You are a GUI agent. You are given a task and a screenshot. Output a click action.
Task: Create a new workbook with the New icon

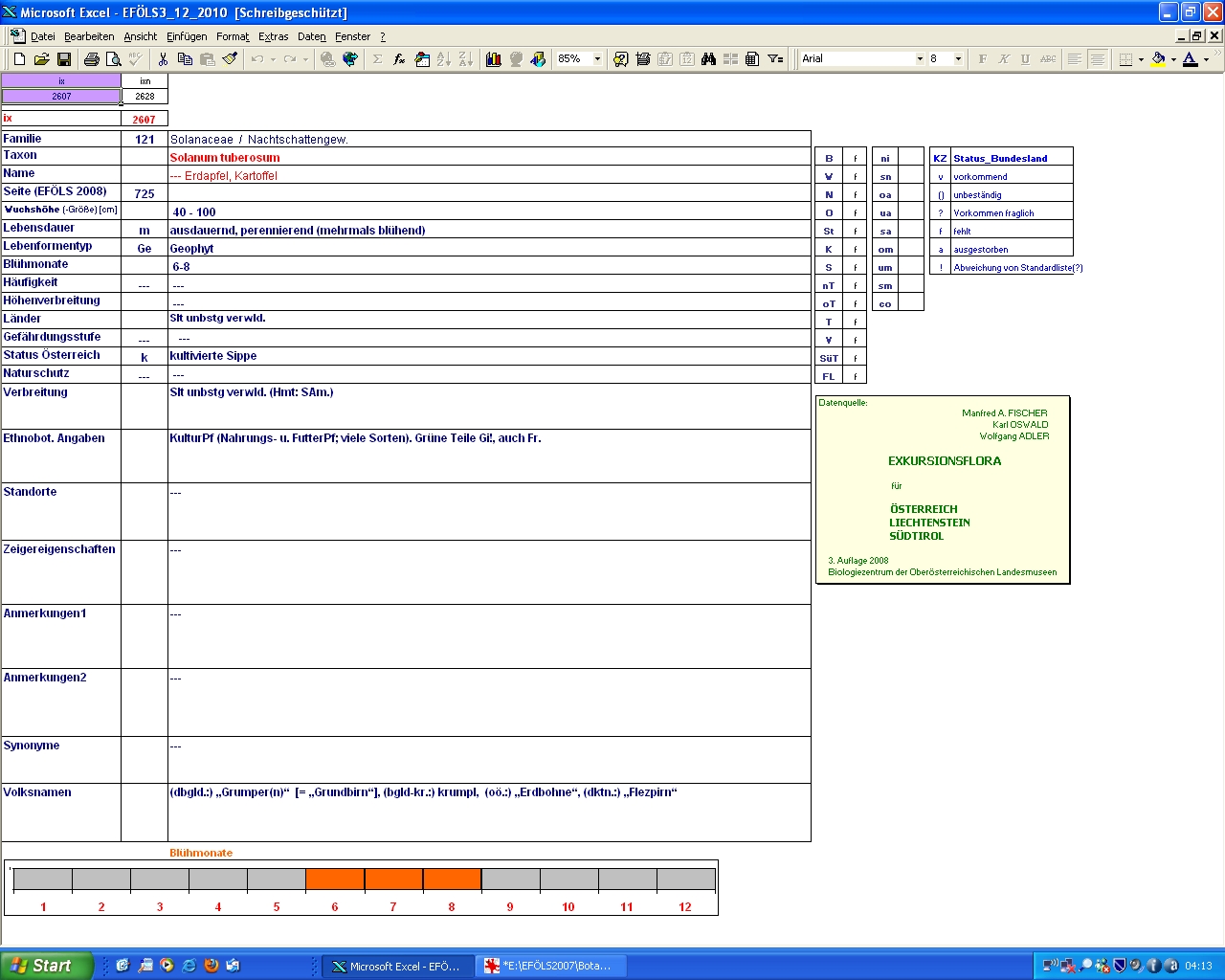19,59
